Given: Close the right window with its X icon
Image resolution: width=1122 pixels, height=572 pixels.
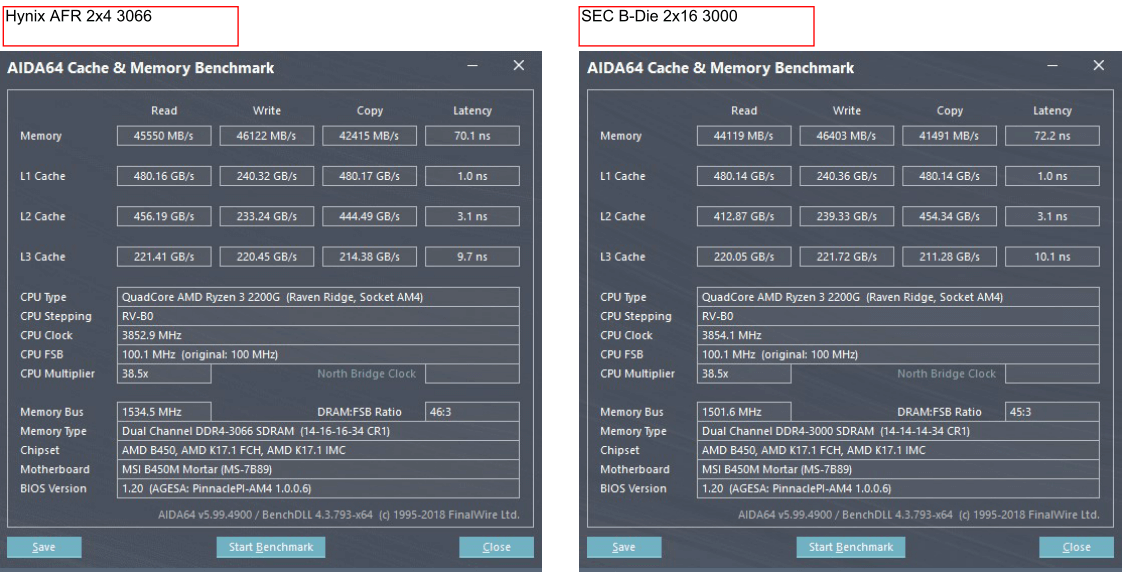Looking at the screenshot, I should point(1099,65).
